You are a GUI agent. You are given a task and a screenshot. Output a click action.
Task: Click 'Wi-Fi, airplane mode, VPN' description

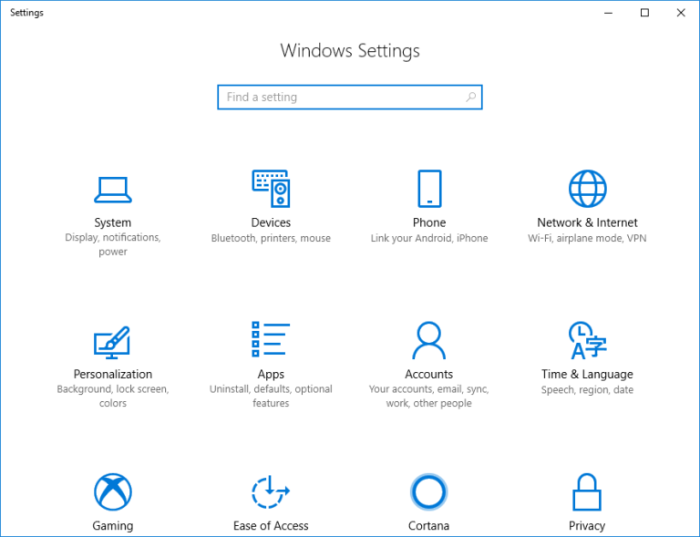pos(588,238)
